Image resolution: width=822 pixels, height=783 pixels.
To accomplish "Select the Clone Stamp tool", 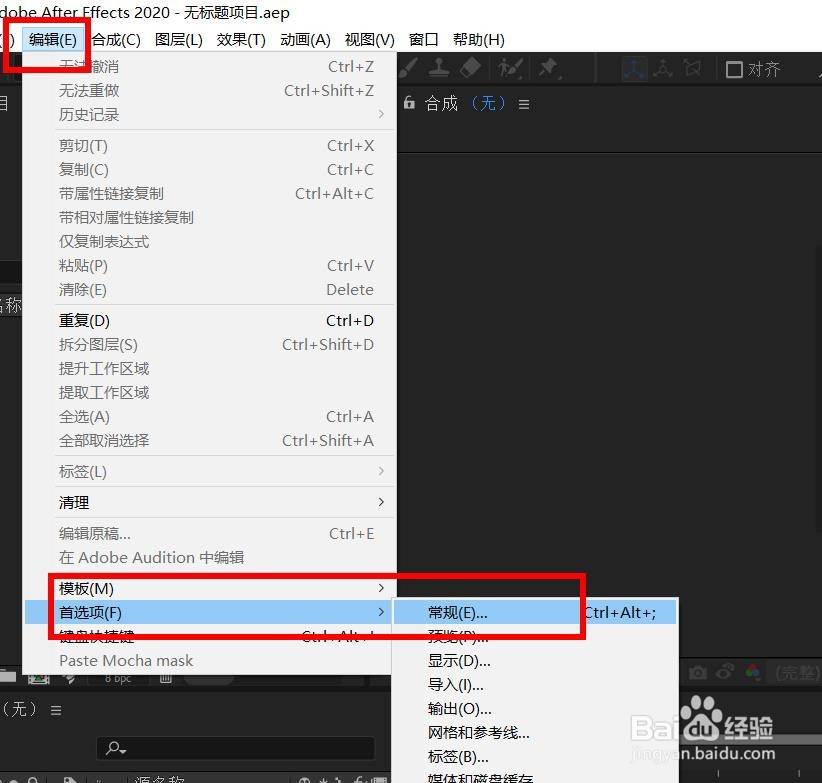I will 440,68.
